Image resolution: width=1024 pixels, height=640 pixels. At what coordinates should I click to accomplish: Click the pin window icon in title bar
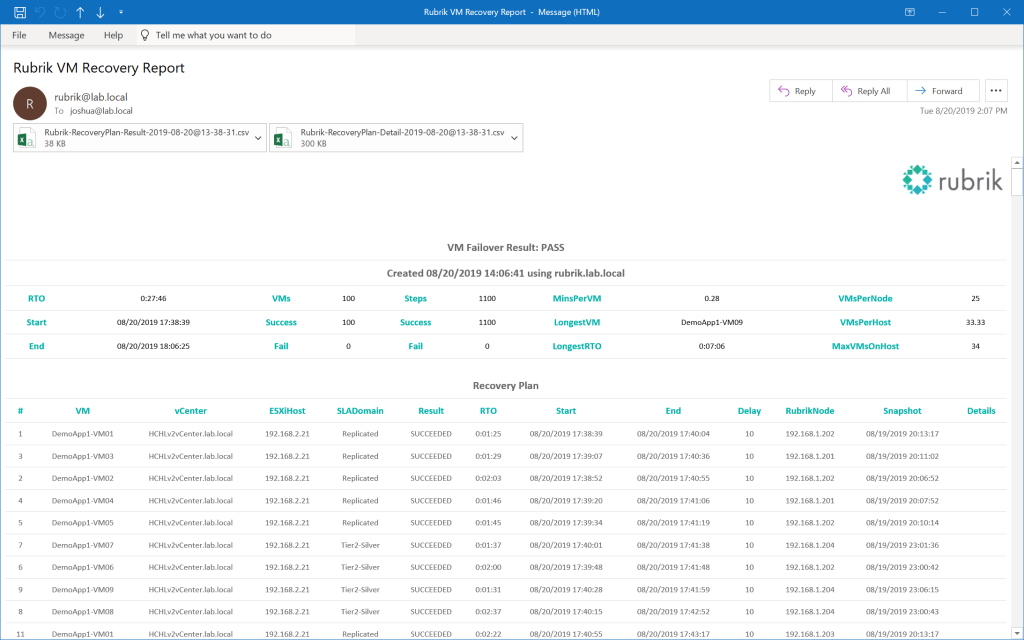tap(908, 11)
